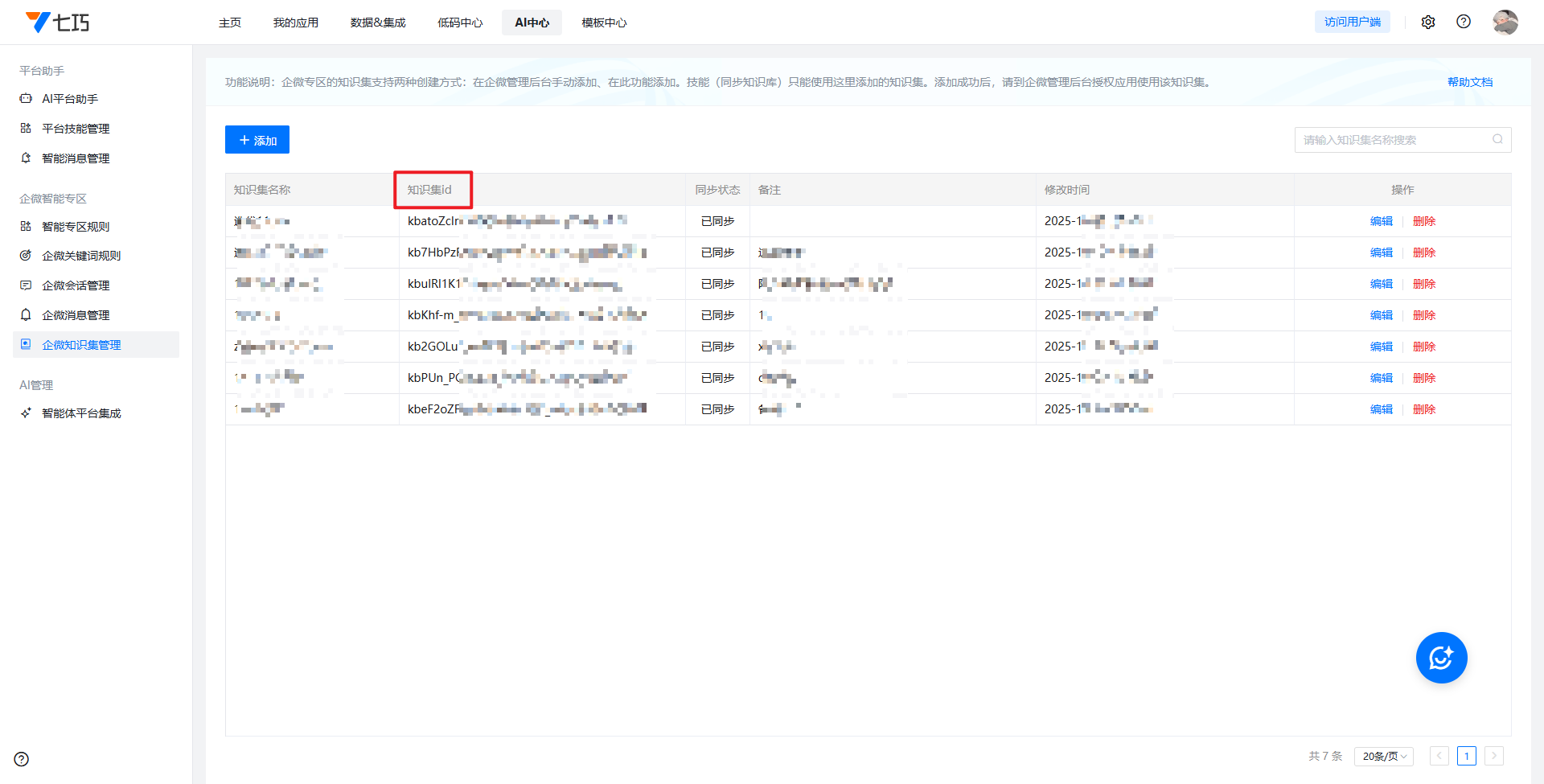Click 删除 for the kbatoZcl row
This screenshot has width=1544, height=784.
point(1423,221)
